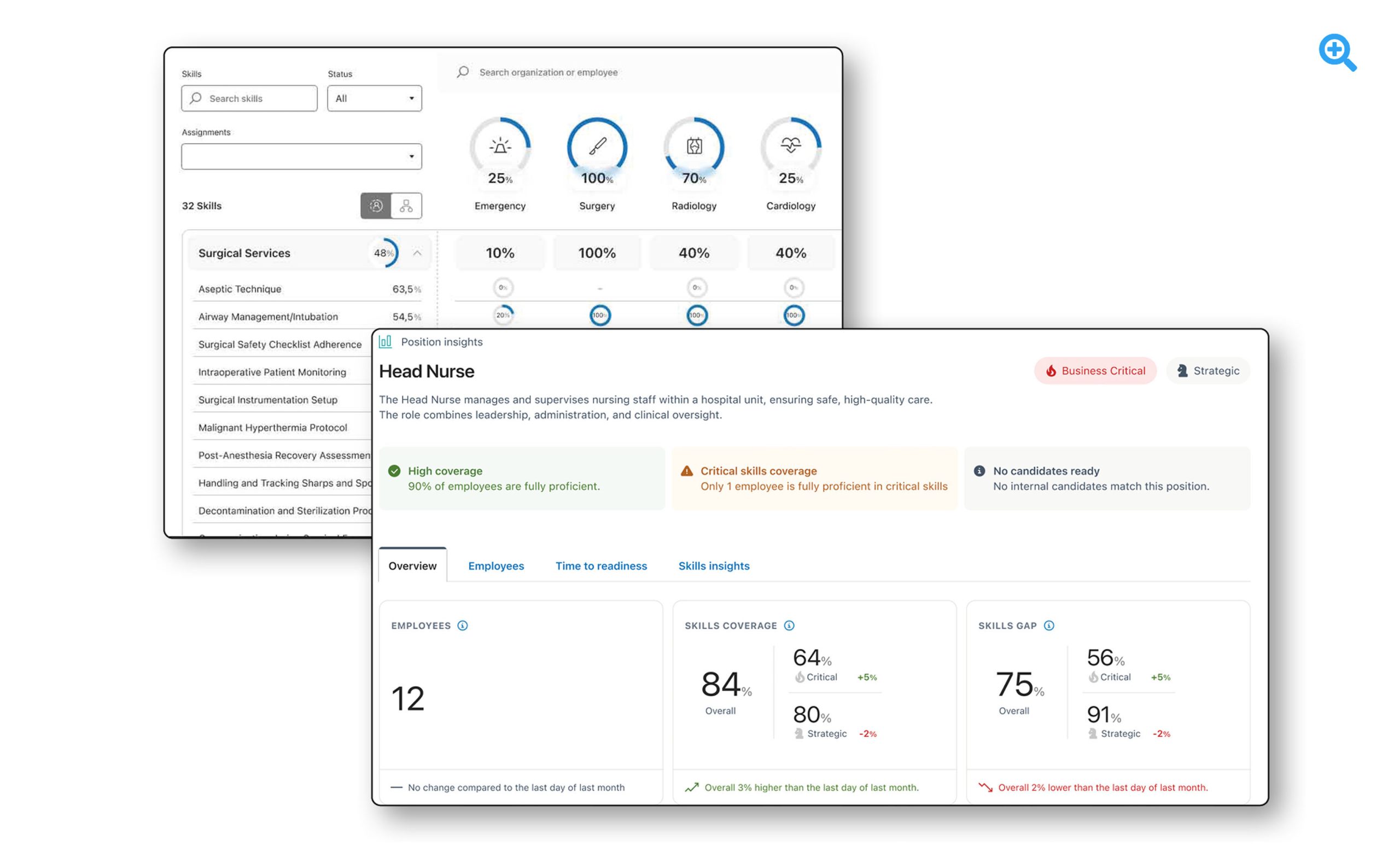
Task: Click the Surgery scalpel icon
Action: click(597, 146)
